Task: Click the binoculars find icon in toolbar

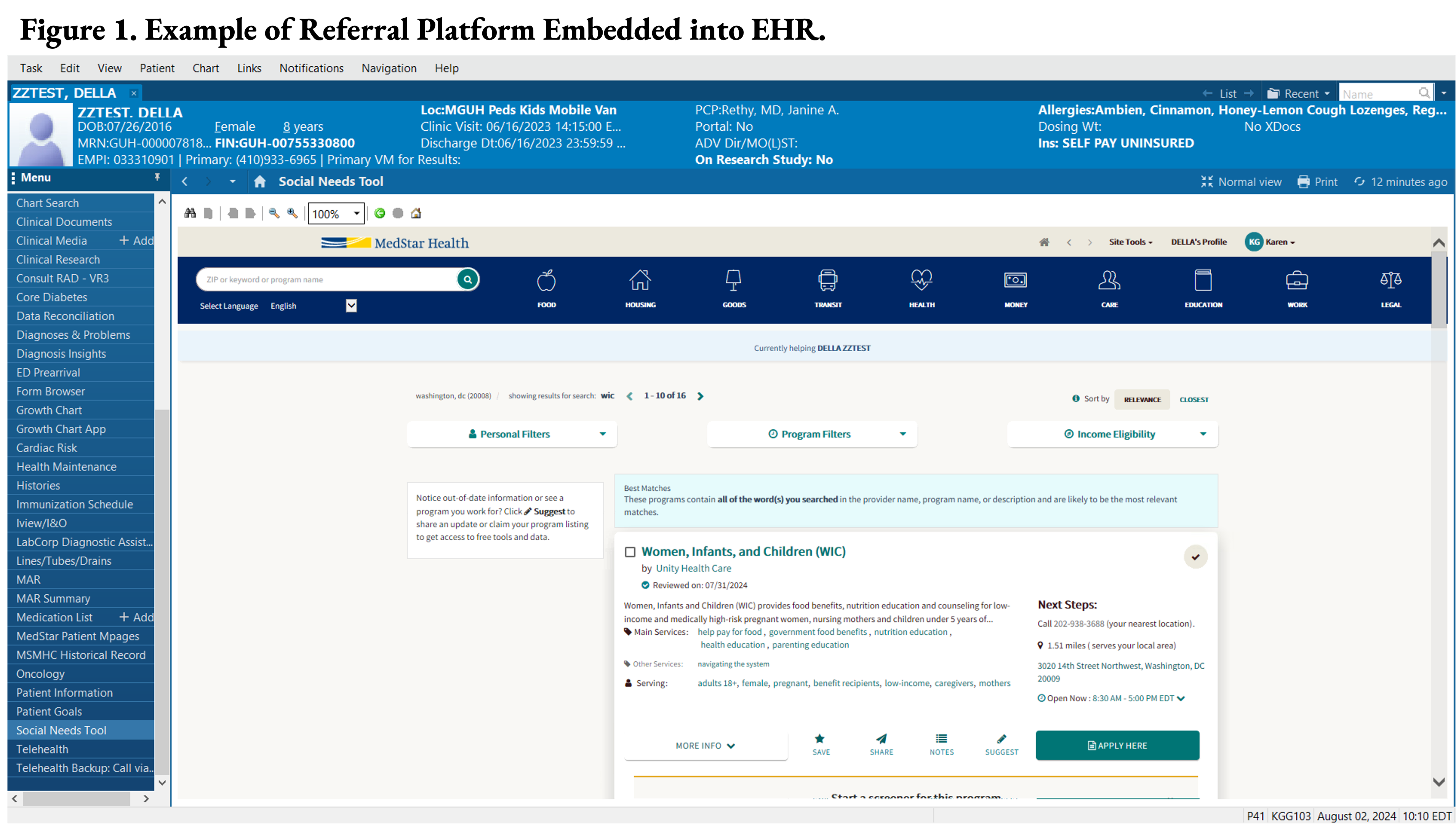Action: point(190,213)
